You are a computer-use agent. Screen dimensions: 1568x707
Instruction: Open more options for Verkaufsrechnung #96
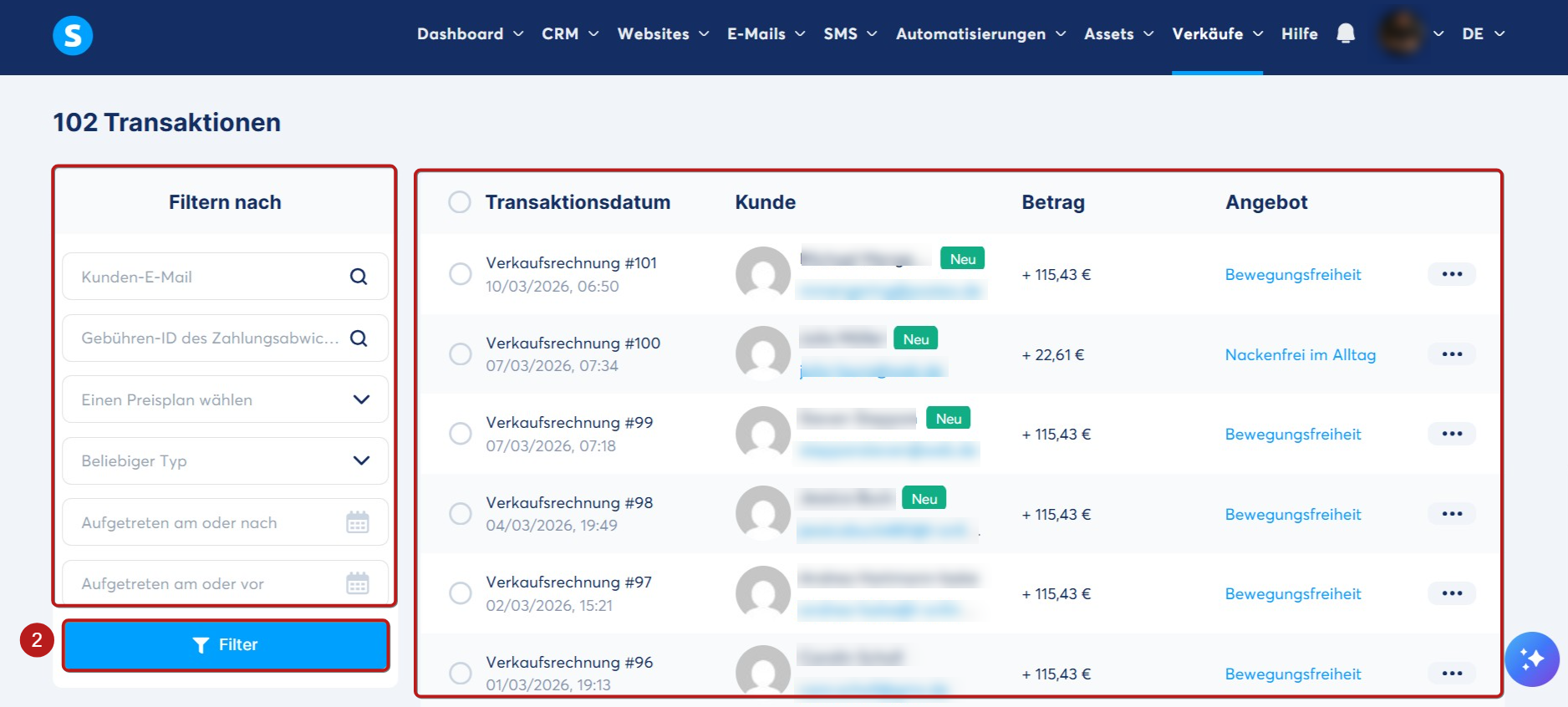tap(1452, 674)
